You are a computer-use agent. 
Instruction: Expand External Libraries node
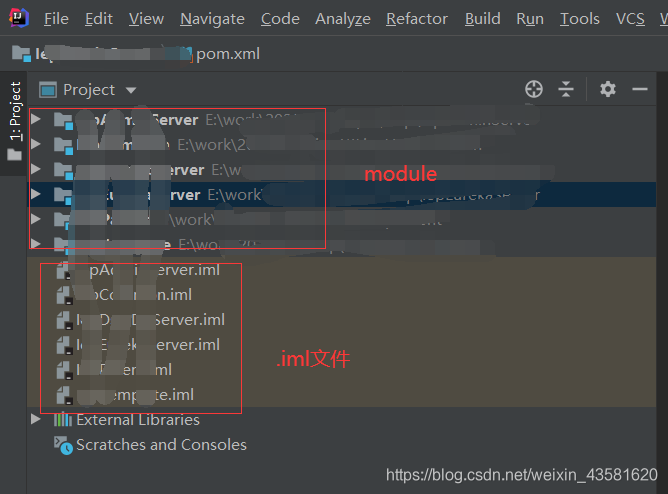pos(36,419)
